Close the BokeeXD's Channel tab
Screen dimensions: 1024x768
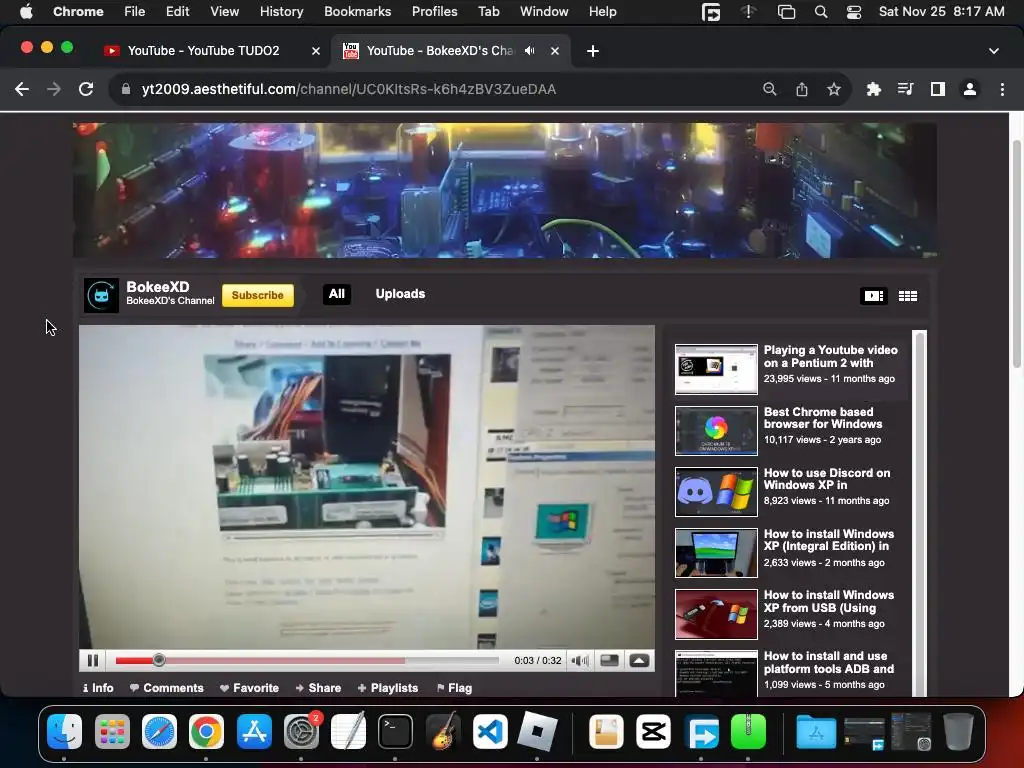click(555, 51)
